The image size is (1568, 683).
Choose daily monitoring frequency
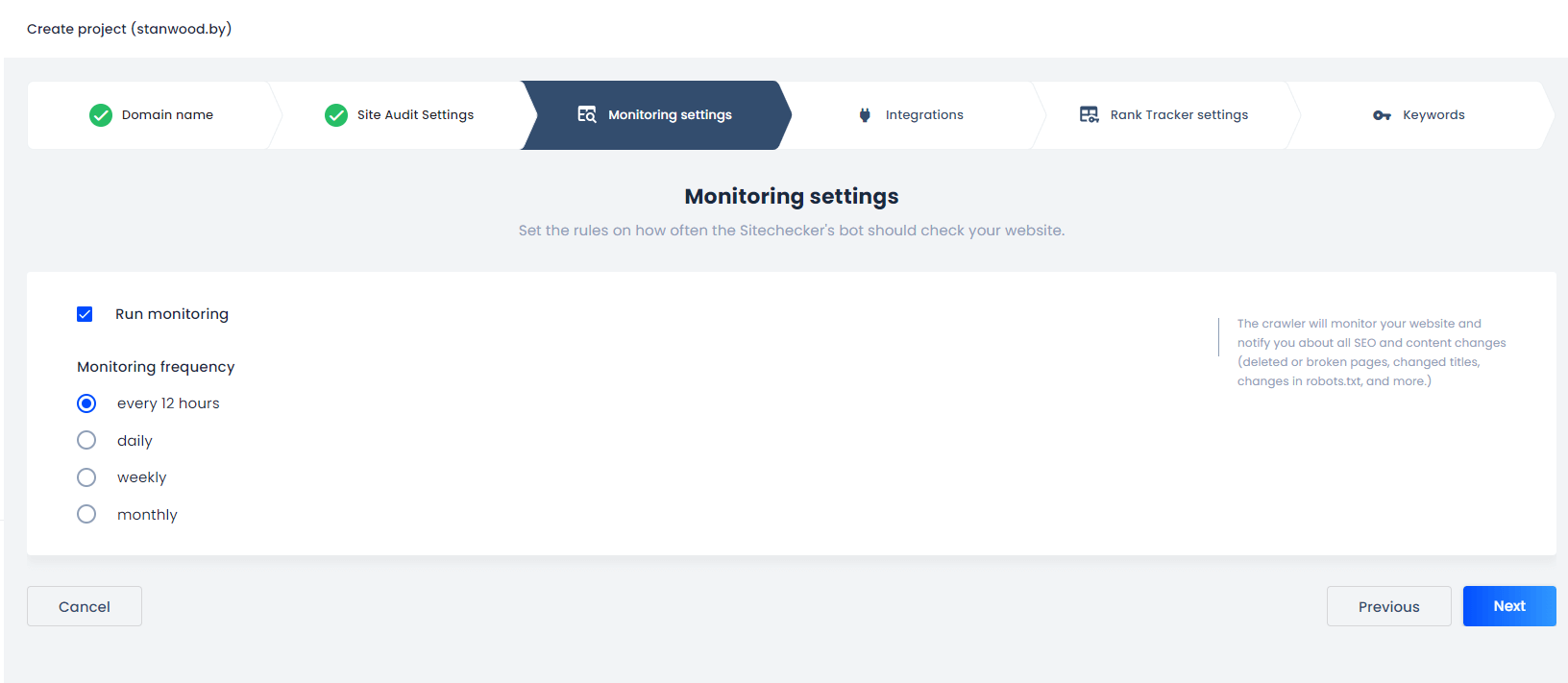click(x=86, y=440)
